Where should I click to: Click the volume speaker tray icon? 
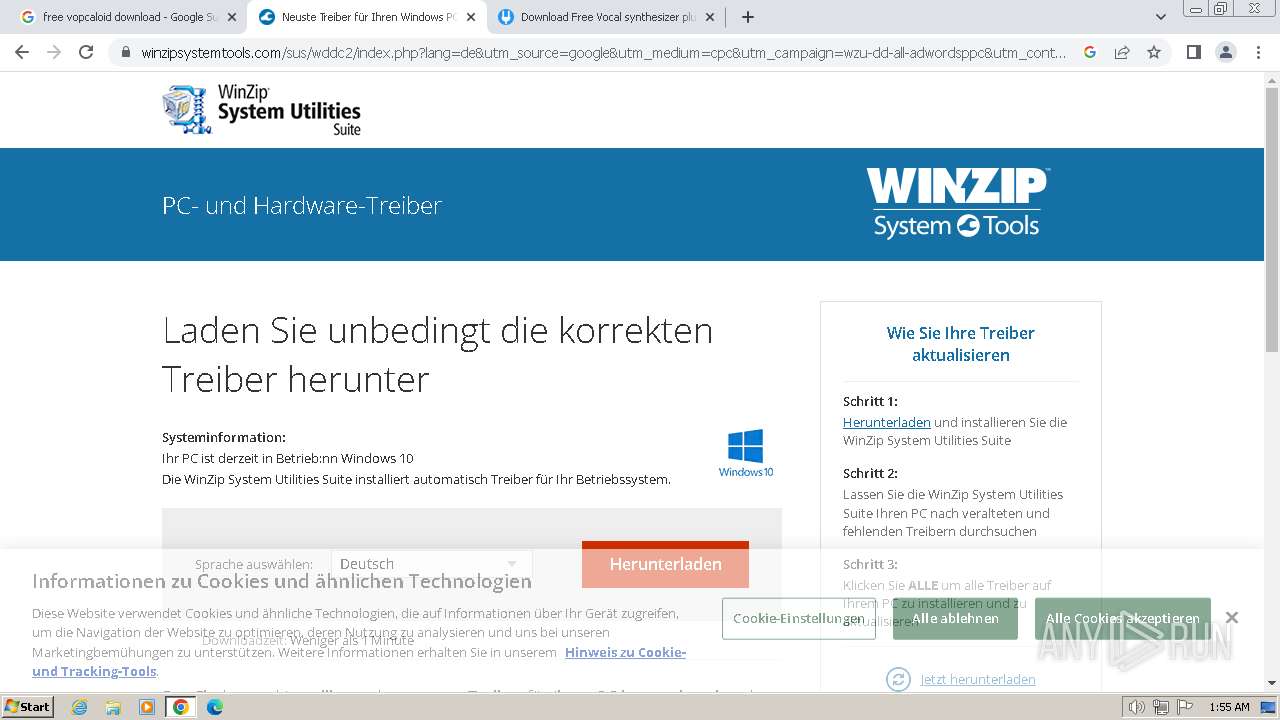click(x=1137, y=707)
